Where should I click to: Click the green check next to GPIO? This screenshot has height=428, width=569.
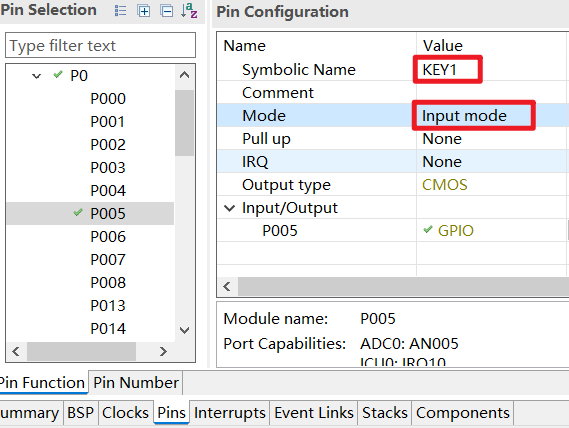coord(428,229)
